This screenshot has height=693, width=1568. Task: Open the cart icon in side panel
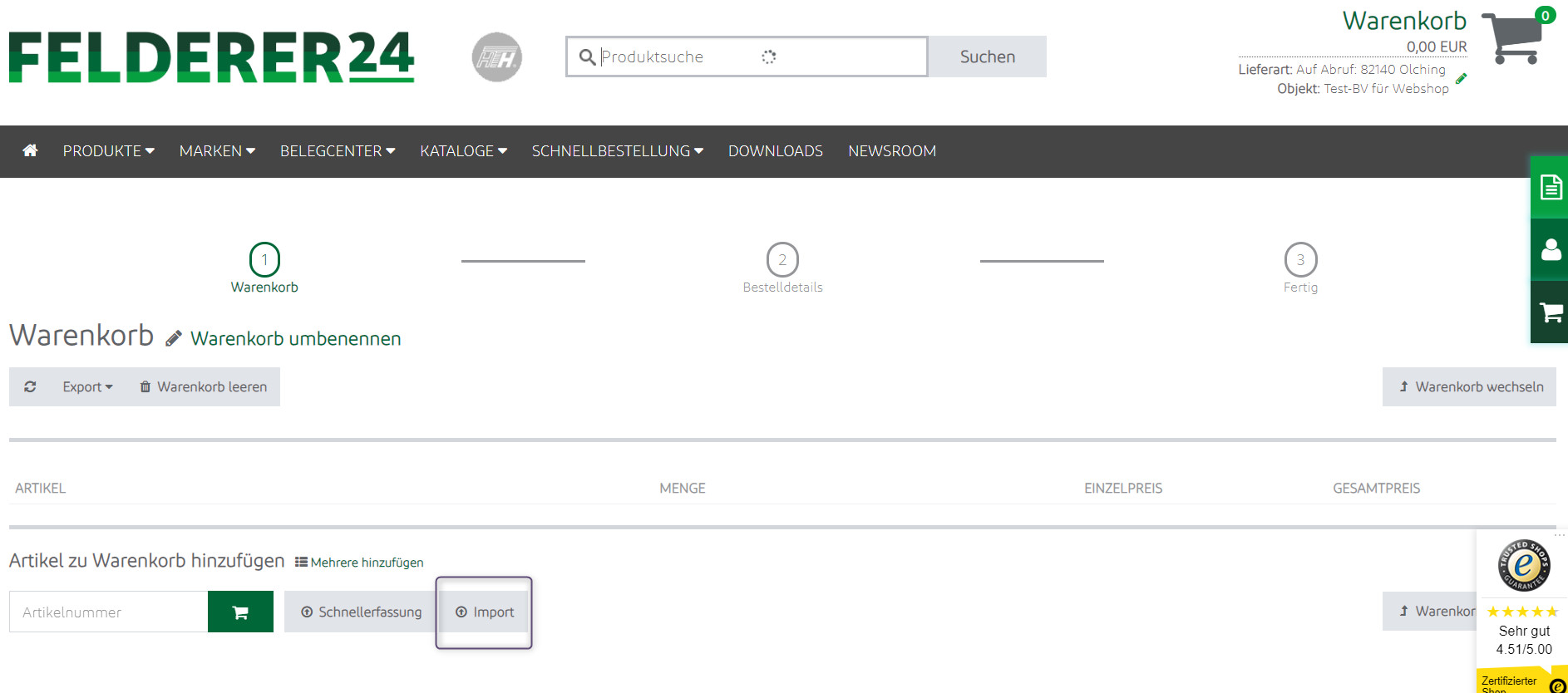pyautogui.click(x=1551, y=312)
